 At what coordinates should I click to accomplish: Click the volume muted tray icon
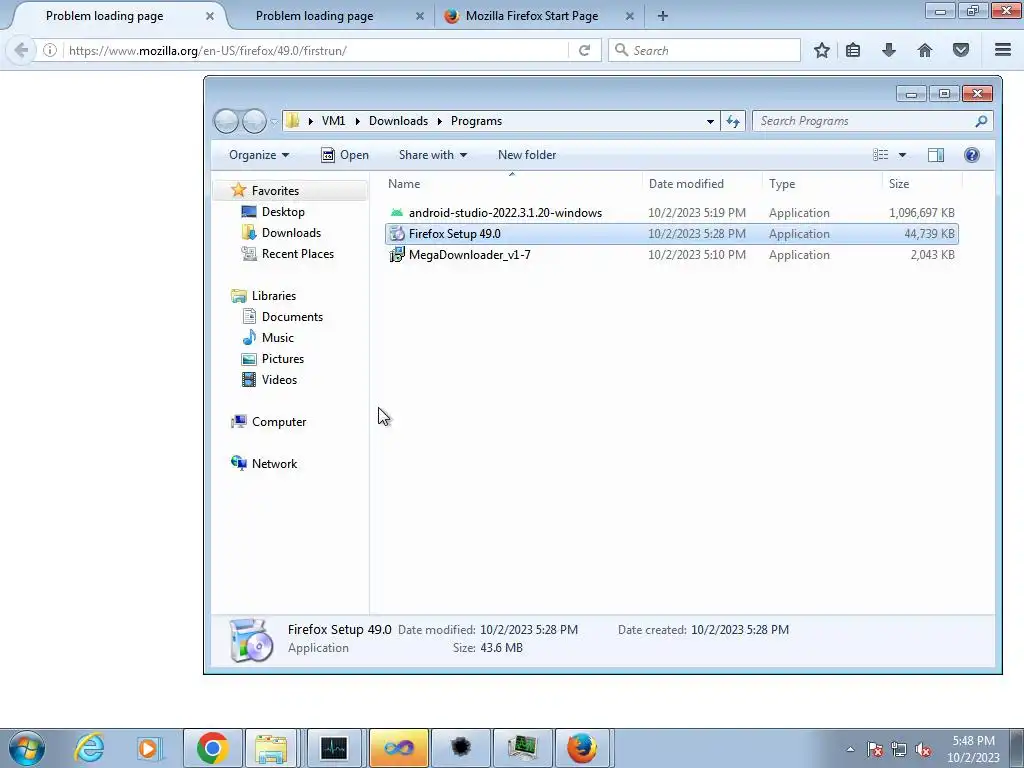pos(923,750)
